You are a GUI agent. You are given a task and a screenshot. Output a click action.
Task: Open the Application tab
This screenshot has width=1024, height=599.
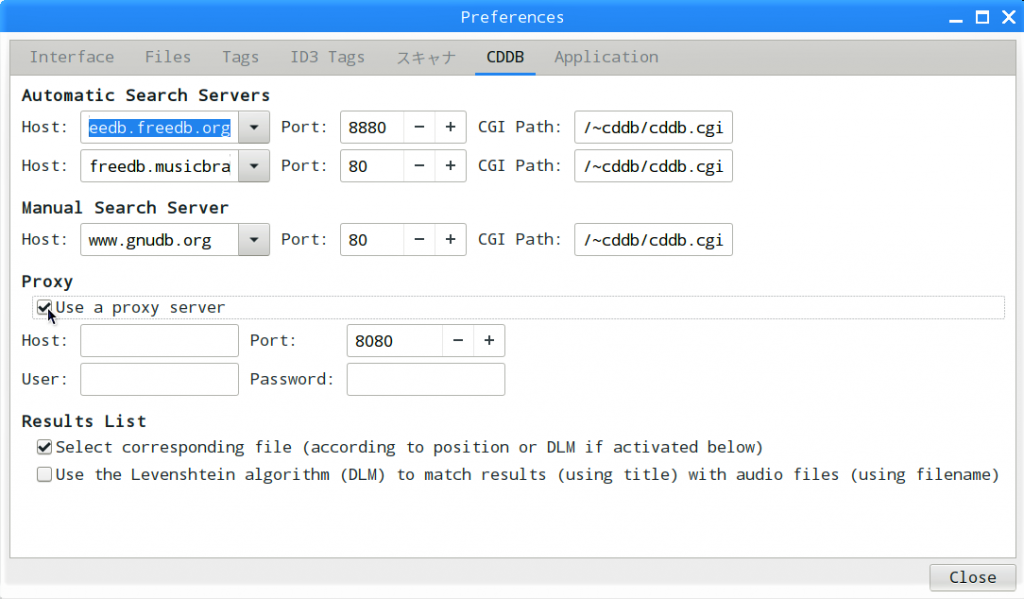tap(606, 57)
